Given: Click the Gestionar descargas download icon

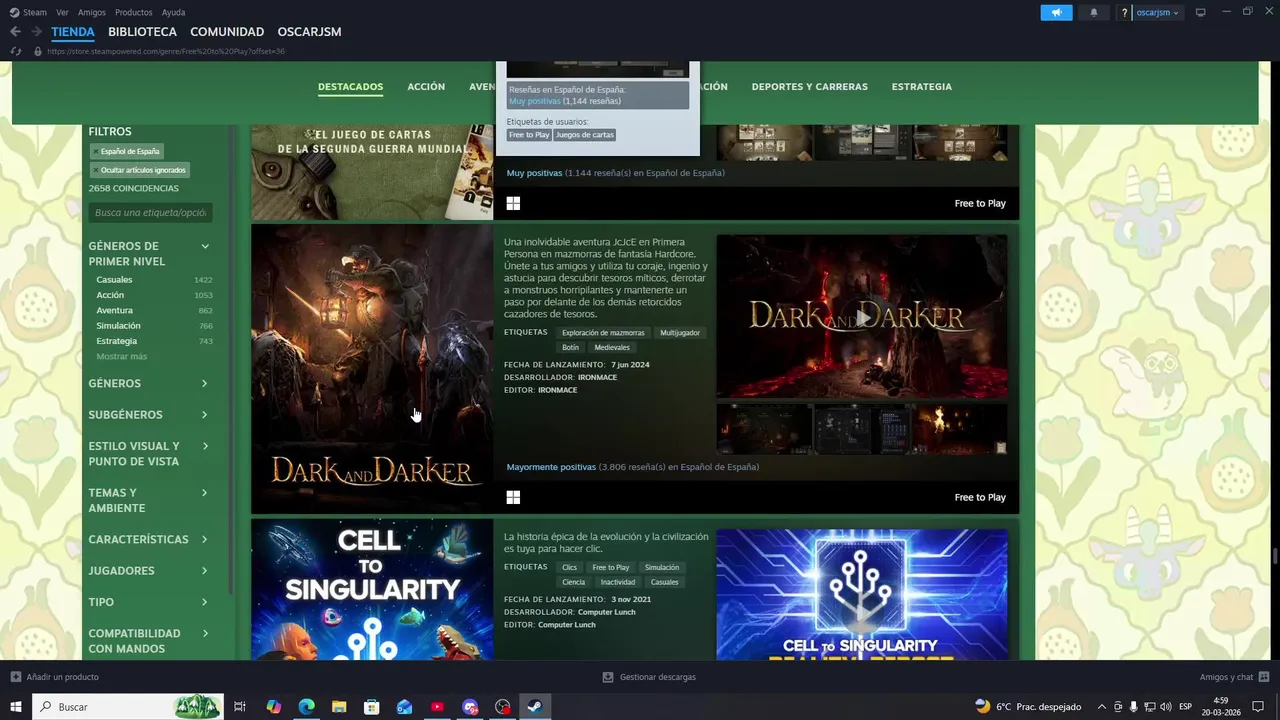Looking at the screenshot, I should 608,677.
